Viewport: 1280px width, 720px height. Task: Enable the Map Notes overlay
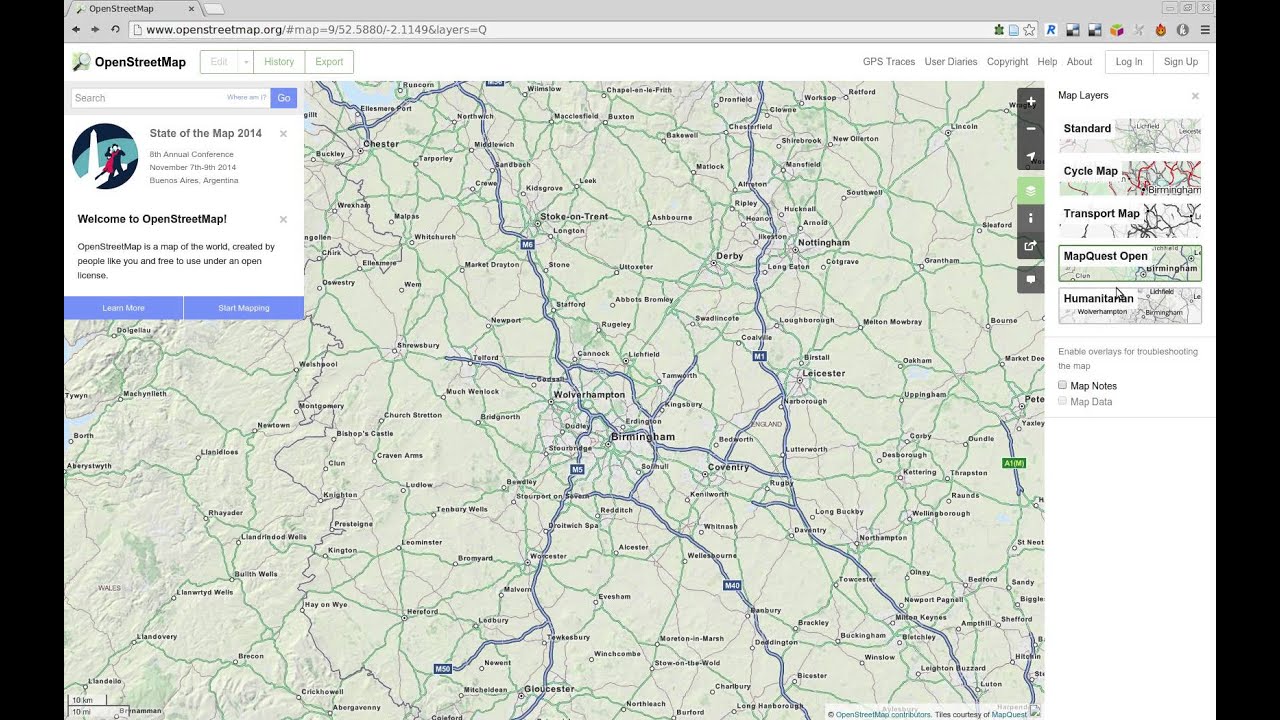pyautogui.click(x=1063, y=385)
